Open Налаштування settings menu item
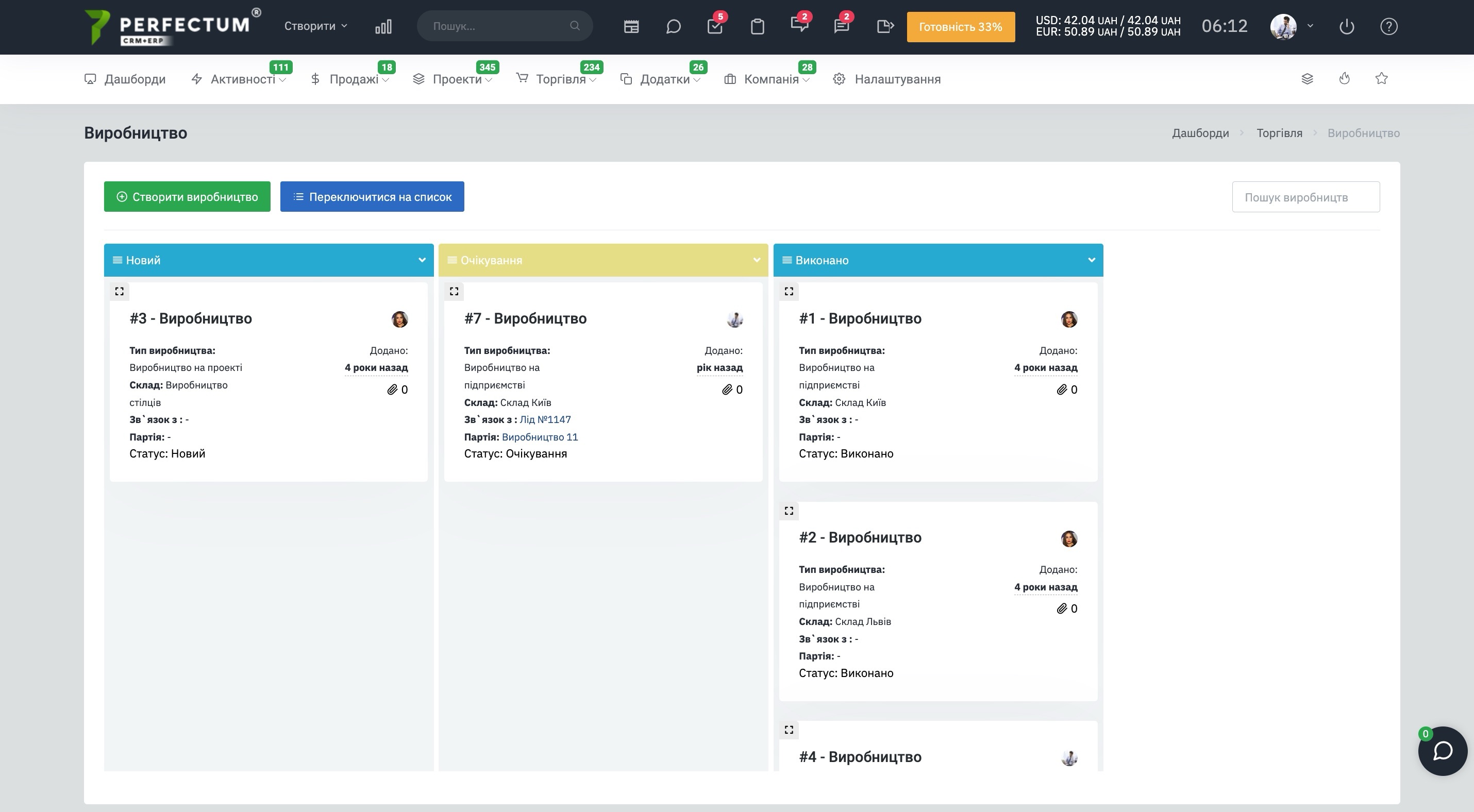1474x812 pixels. point(887,79)
